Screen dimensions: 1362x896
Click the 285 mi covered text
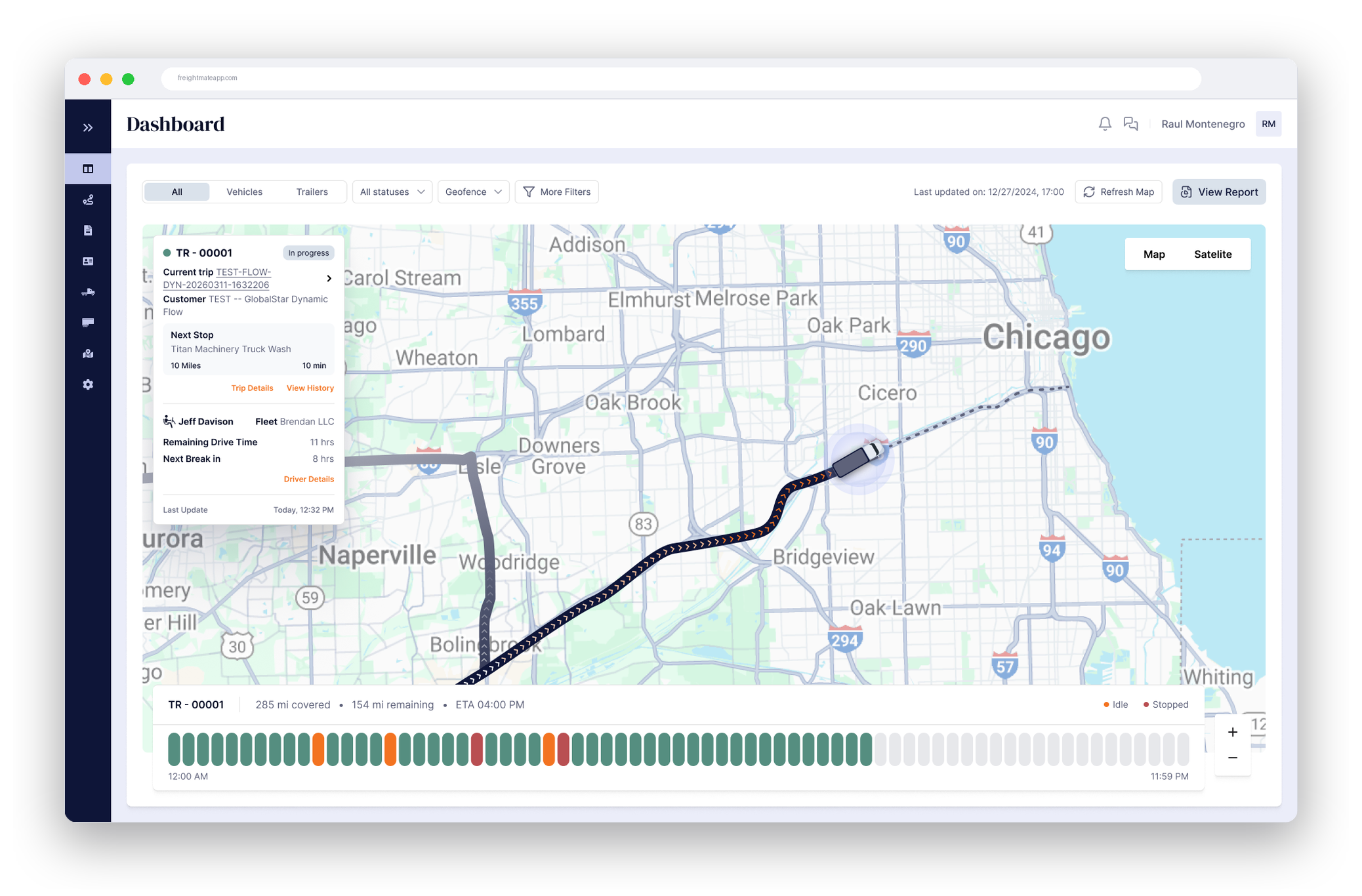(293, 704)
